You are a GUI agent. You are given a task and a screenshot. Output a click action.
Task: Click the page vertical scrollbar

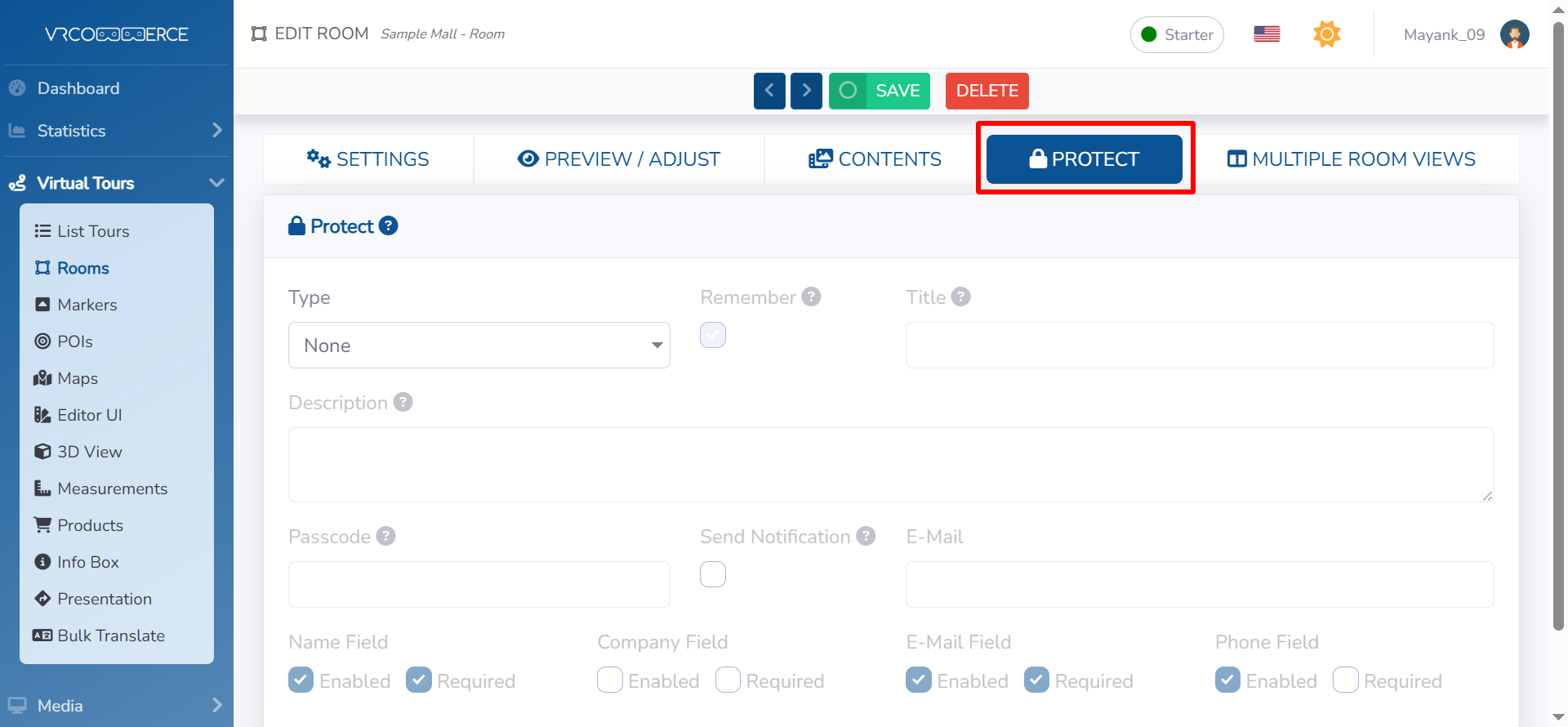tap(1558, 327)
